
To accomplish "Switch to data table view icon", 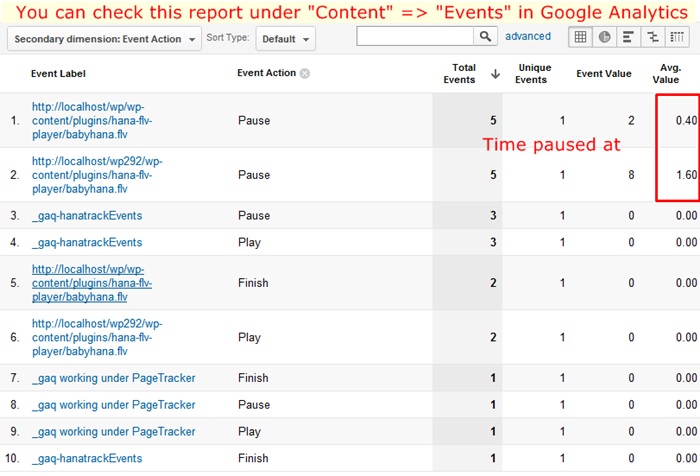I will click(x=580, y=37).
